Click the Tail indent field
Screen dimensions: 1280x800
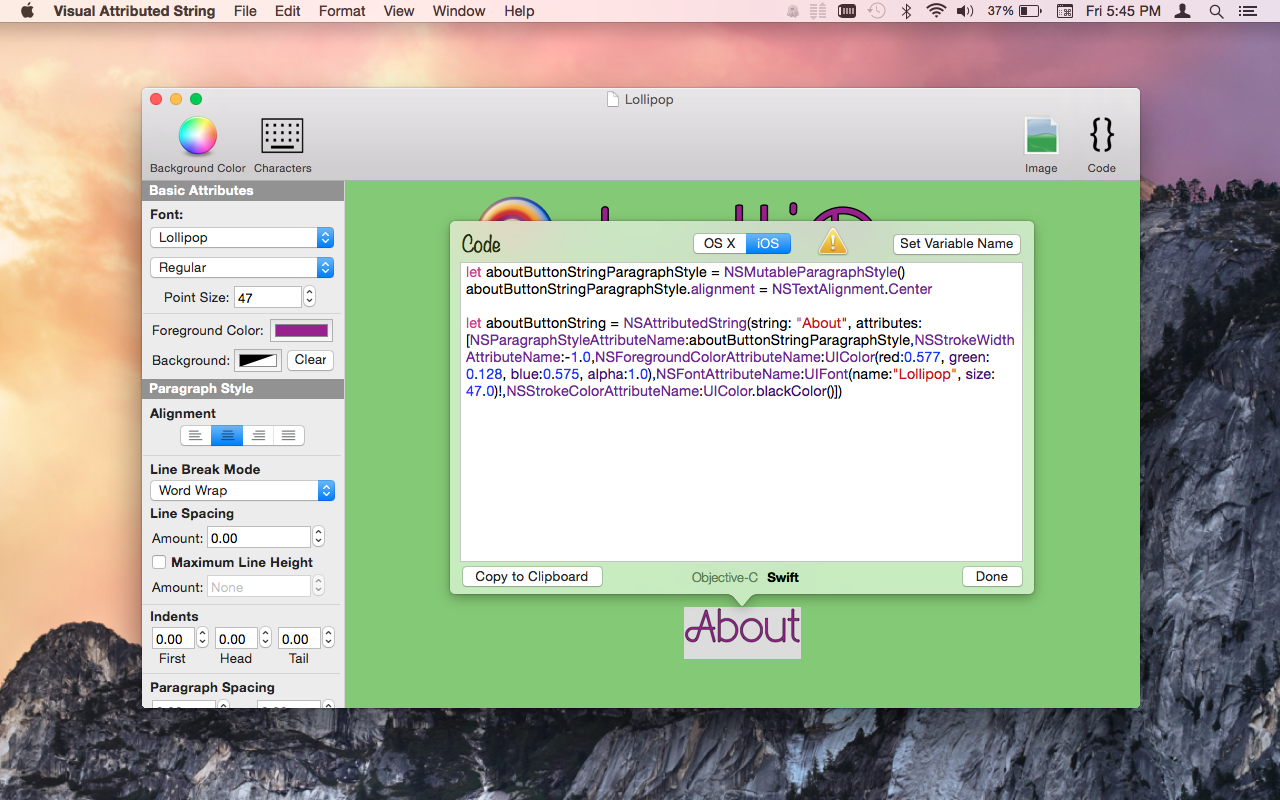[x=299, y=638]
